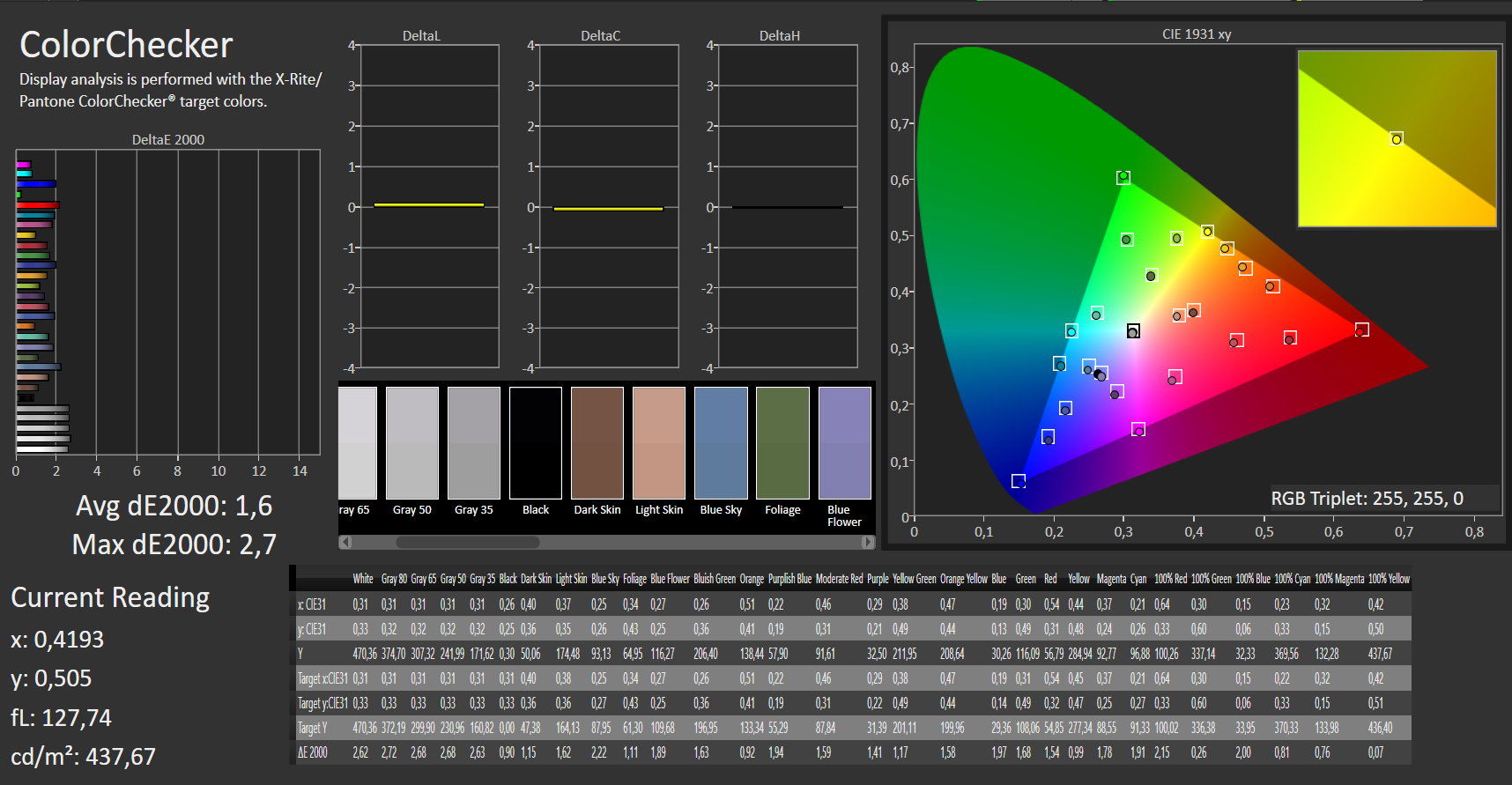Click the 100% Green point on CIE chart
This screenshot has height=785, width=1512.
coord(1123,177)
